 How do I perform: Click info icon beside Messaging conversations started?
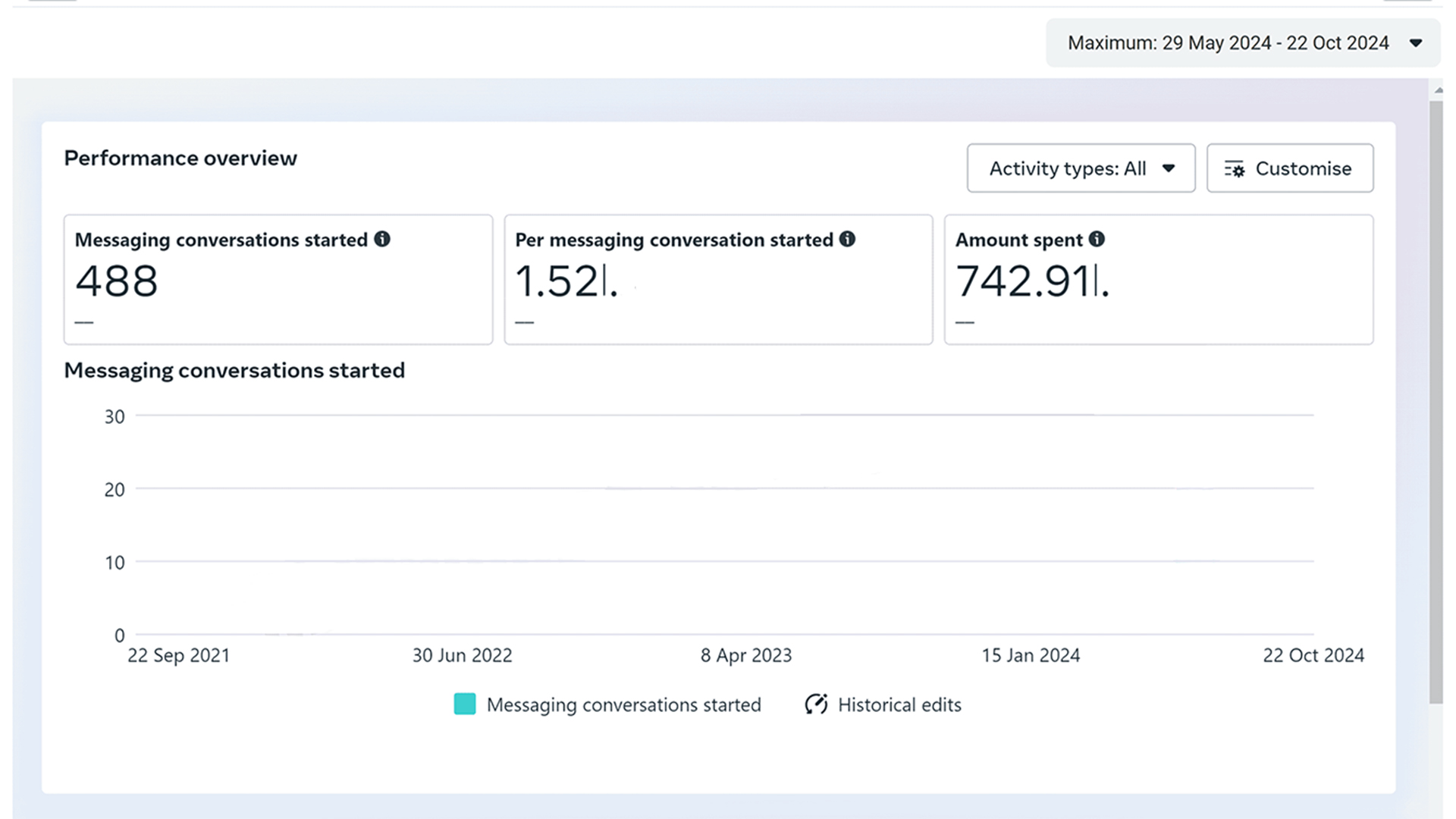point(382,240)
